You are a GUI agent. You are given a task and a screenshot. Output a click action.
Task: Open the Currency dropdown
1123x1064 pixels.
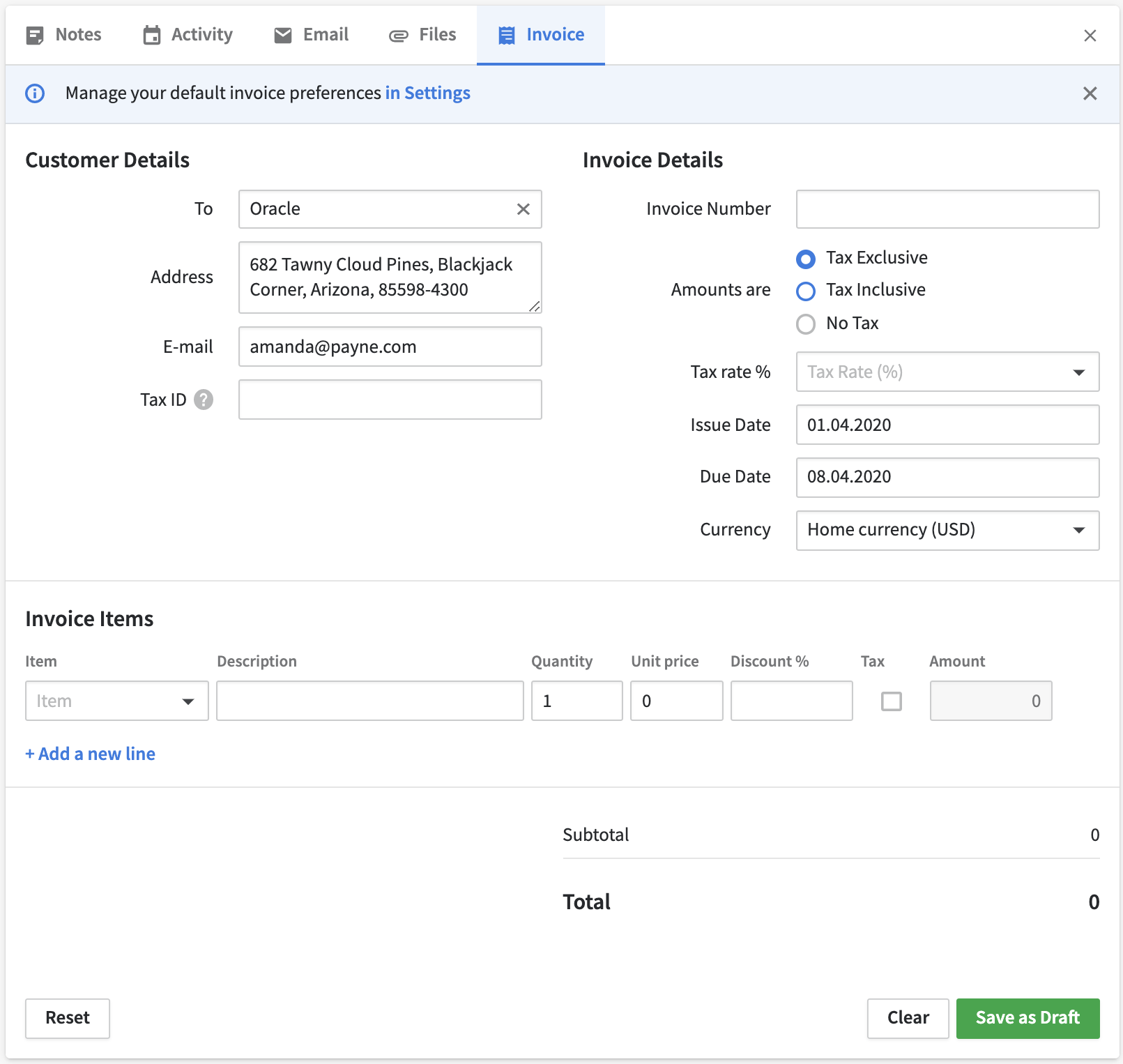point(947,531)
